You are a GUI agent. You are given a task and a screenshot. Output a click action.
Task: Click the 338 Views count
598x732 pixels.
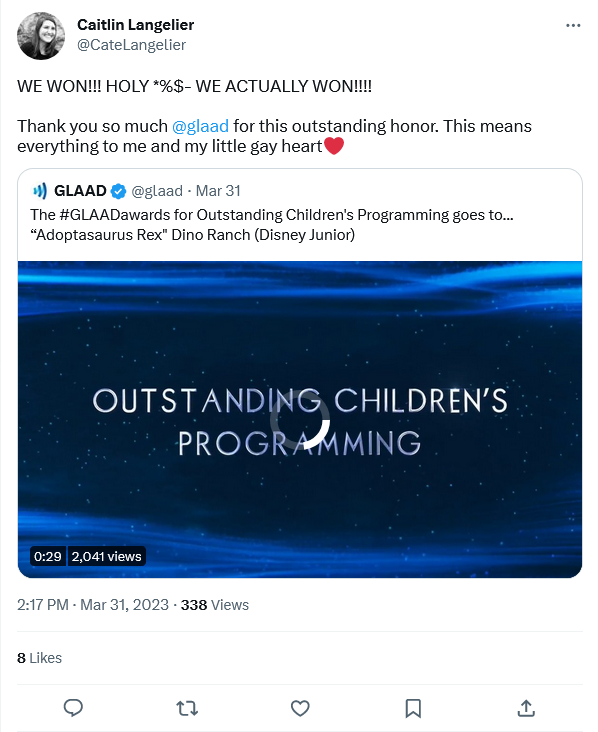pos(215,605)
